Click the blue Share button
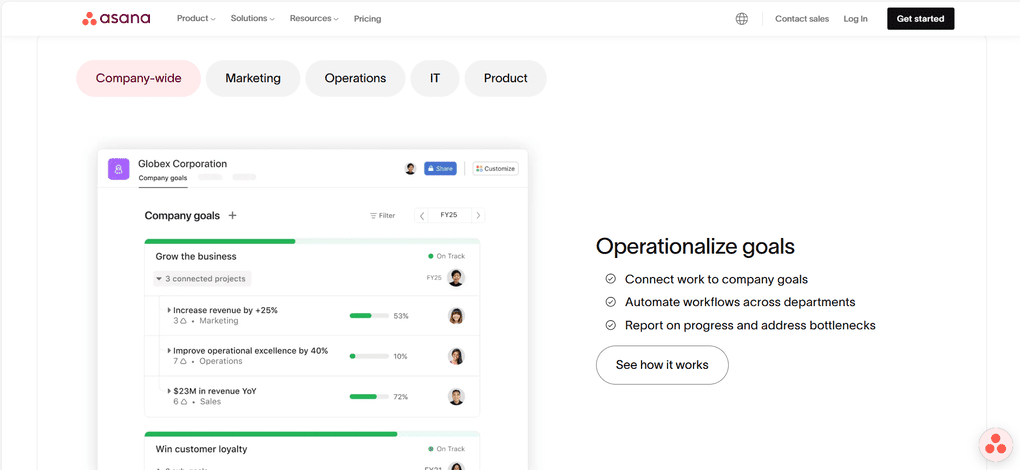This screenshot has height=470, width=1020. (x=440, y=169)
